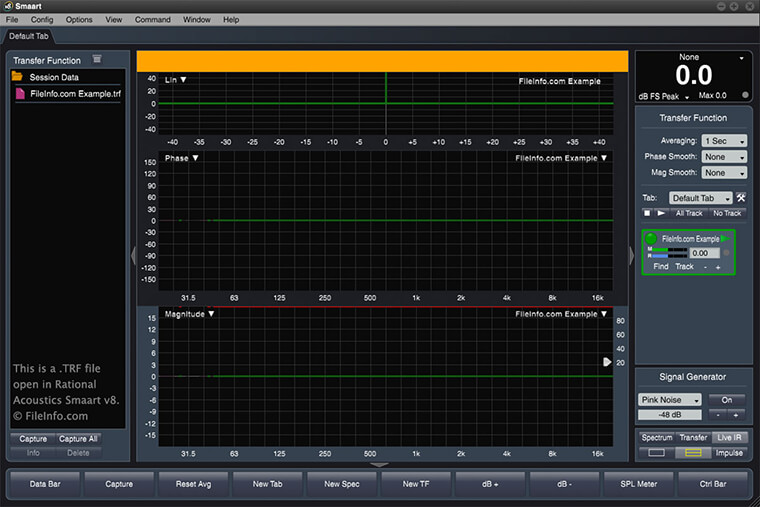Open the Pink Noise signal type dropdown
This screenshot has height=507, width=760.
click(670, 400)
